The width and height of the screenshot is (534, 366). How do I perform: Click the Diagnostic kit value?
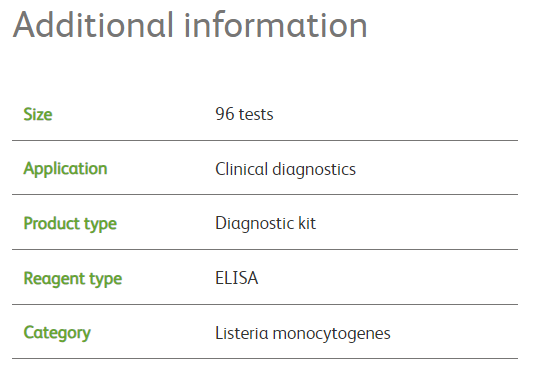(x=266, y=224)
